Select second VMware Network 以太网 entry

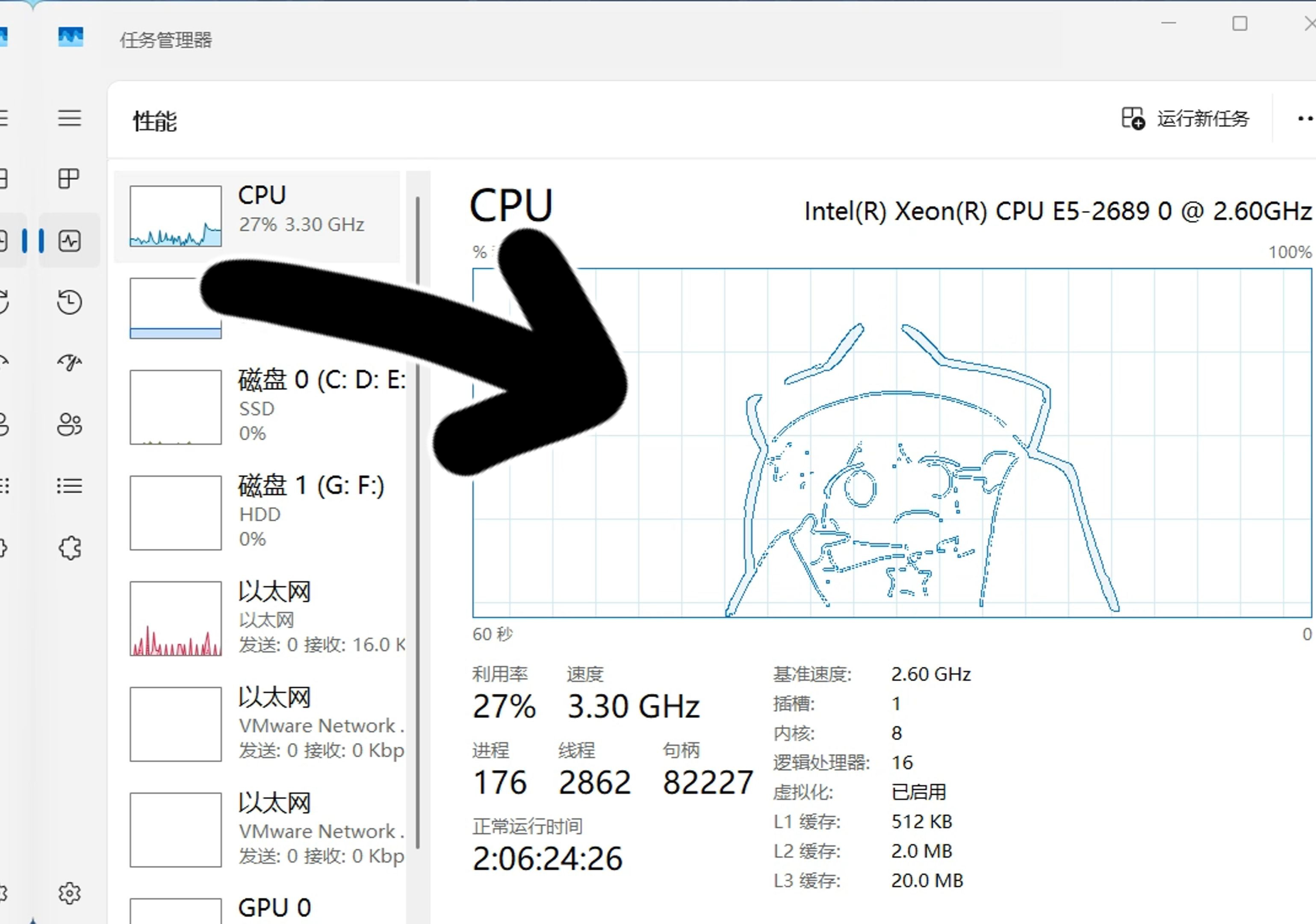(257, 829)
